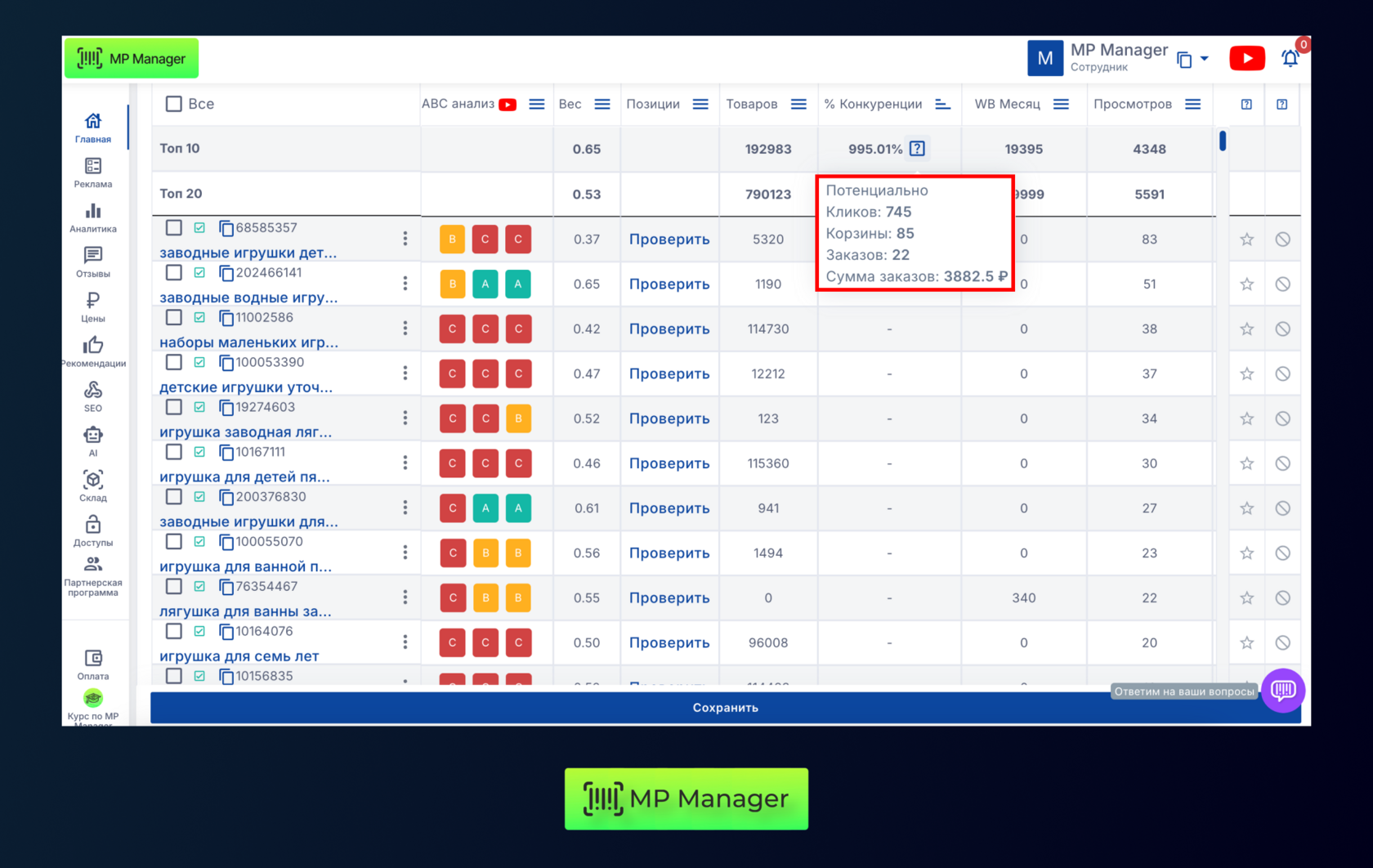This screenshot has height=868, width=1373.
Task: Open the Товаров column filter menu
Action: pos(798,104)
